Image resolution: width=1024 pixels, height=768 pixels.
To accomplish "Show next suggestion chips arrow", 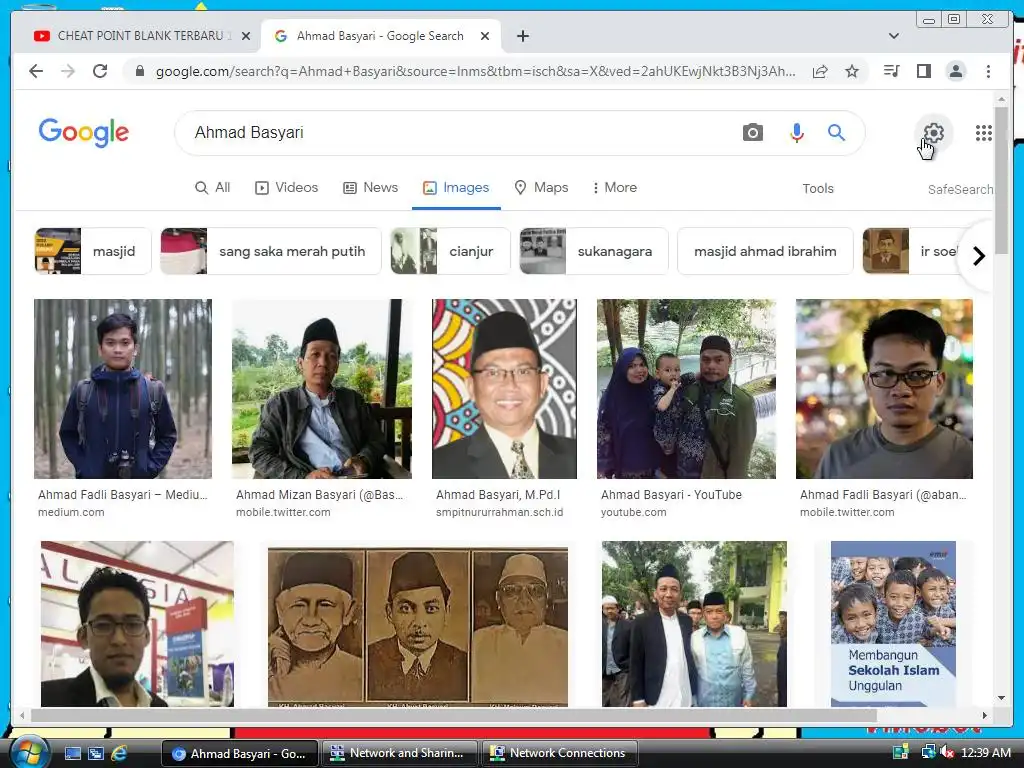I will 978,256.
